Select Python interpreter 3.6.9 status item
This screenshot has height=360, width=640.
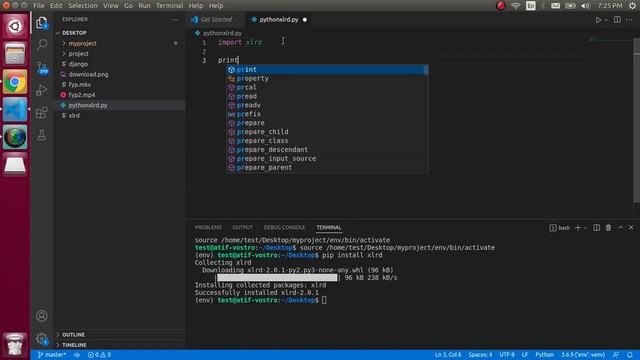(x=583, y=355)
